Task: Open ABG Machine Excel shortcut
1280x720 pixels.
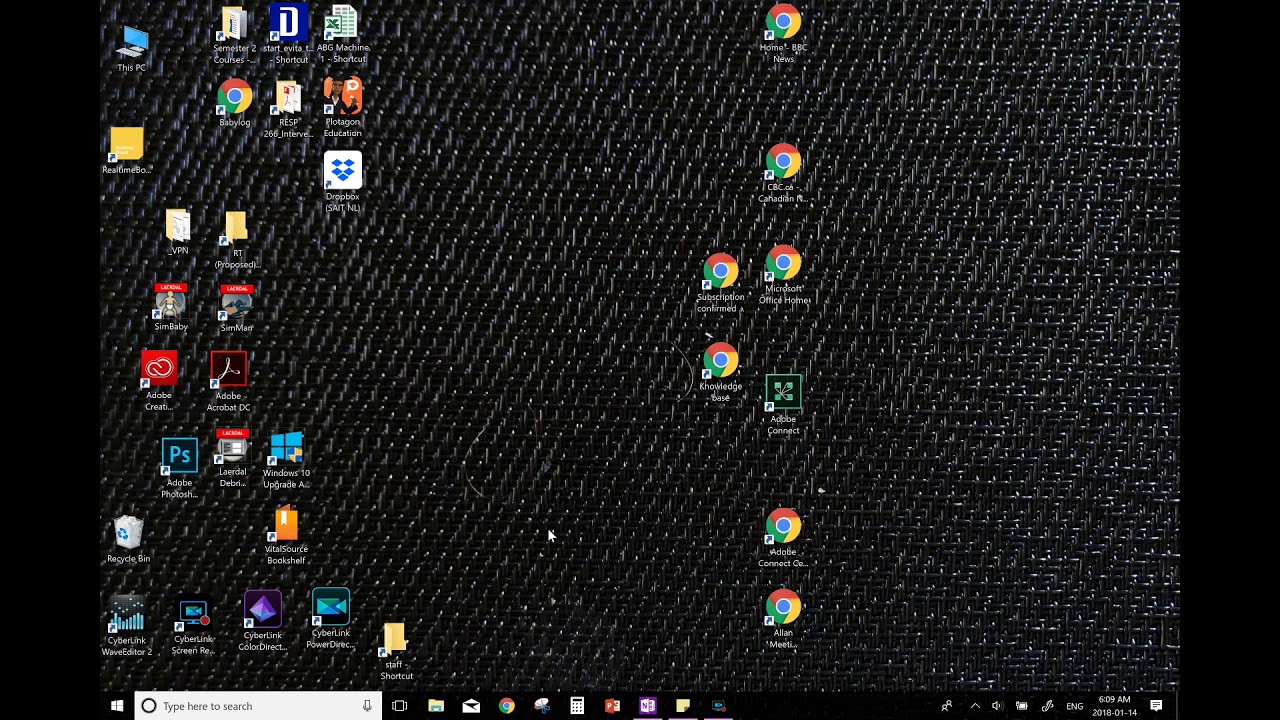Action: [342, 36]
